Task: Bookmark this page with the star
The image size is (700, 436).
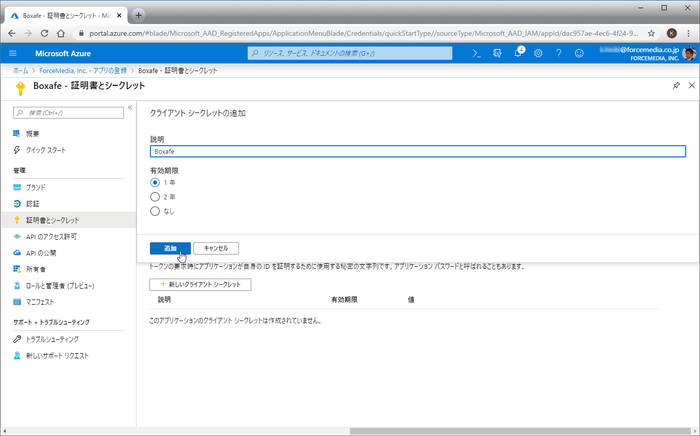Action: (x=651, y=33)
